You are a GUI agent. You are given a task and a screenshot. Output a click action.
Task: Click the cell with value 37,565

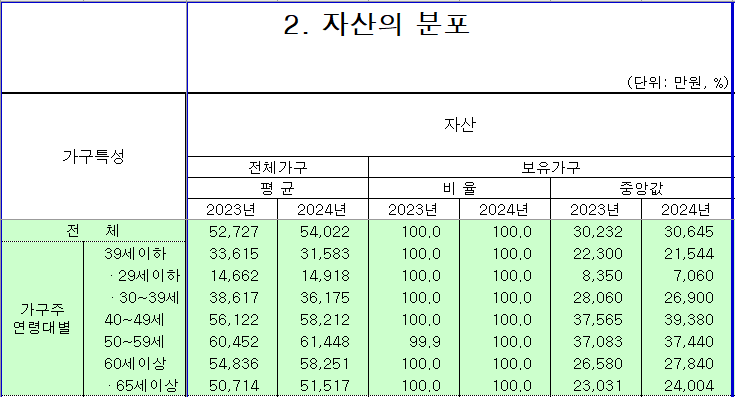point(596,320)
